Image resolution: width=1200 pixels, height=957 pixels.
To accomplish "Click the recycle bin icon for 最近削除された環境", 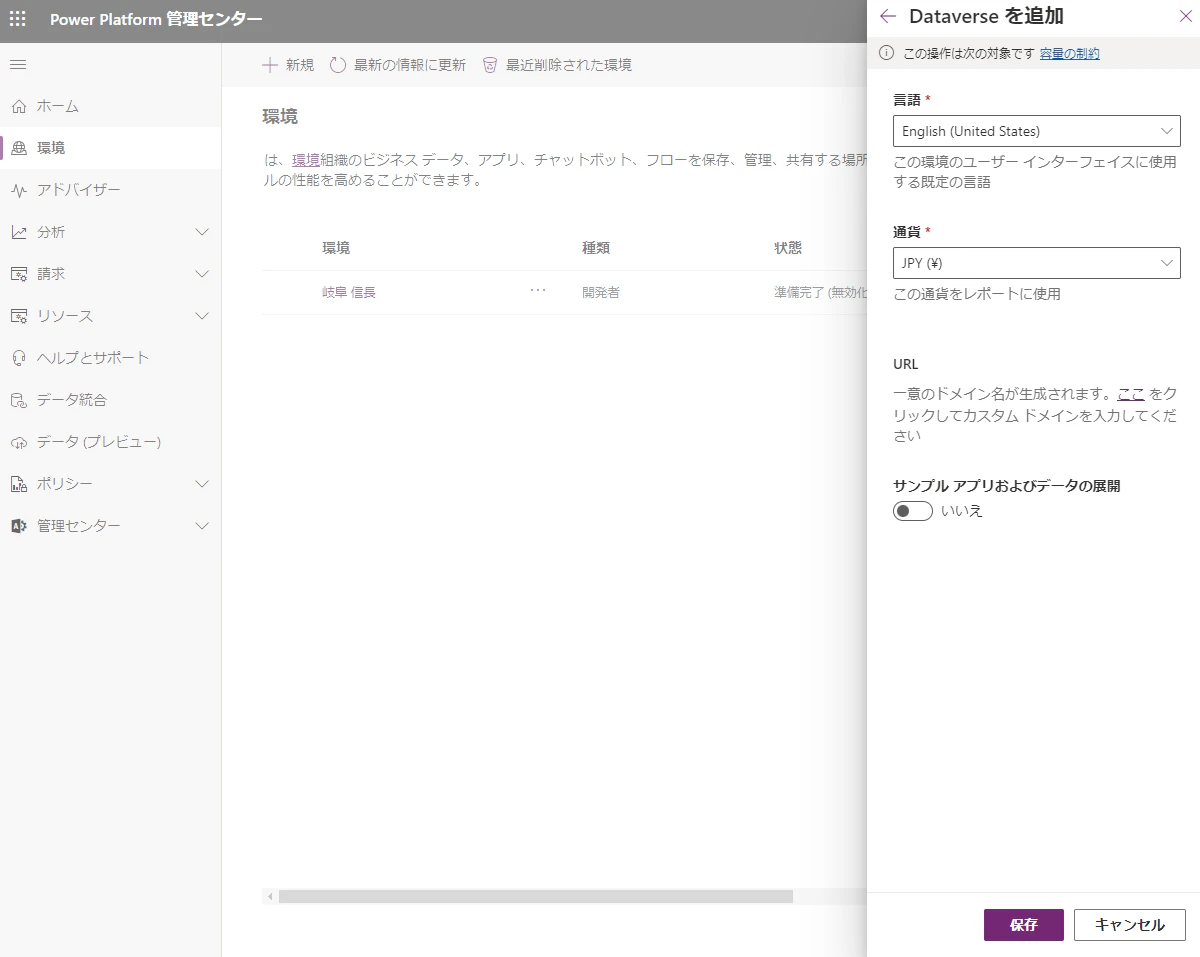I will pyautogui.click(x=490, y=65).
